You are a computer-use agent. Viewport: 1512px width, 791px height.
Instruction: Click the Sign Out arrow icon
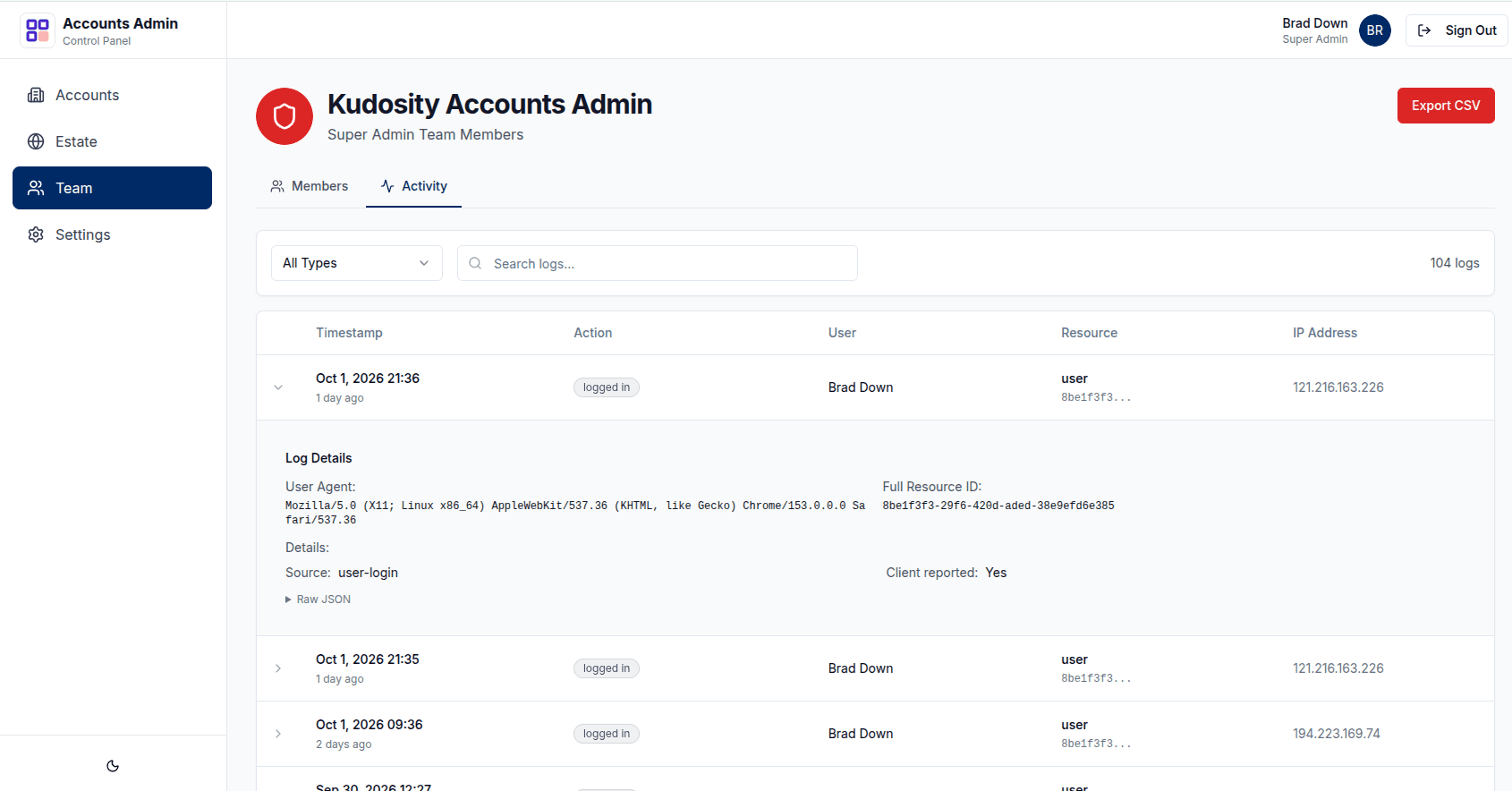pos(1424,30)
